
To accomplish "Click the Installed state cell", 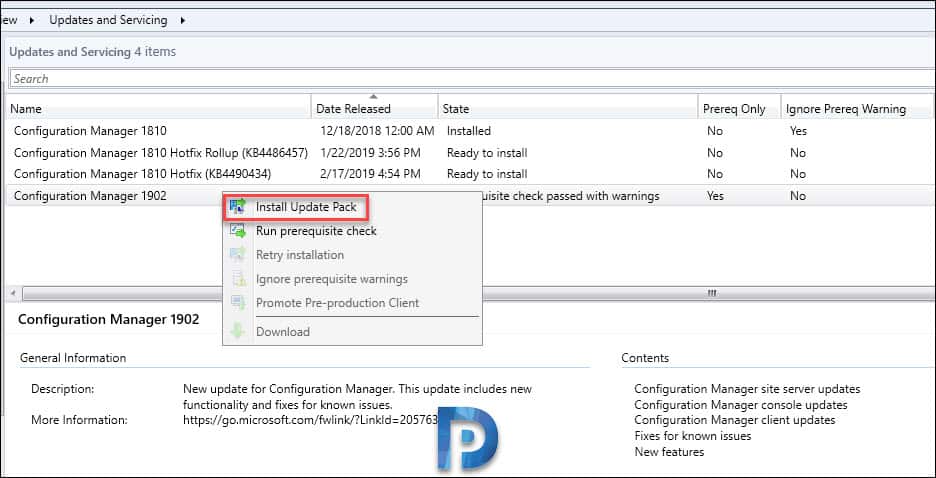I will click(x=469, y=131).
